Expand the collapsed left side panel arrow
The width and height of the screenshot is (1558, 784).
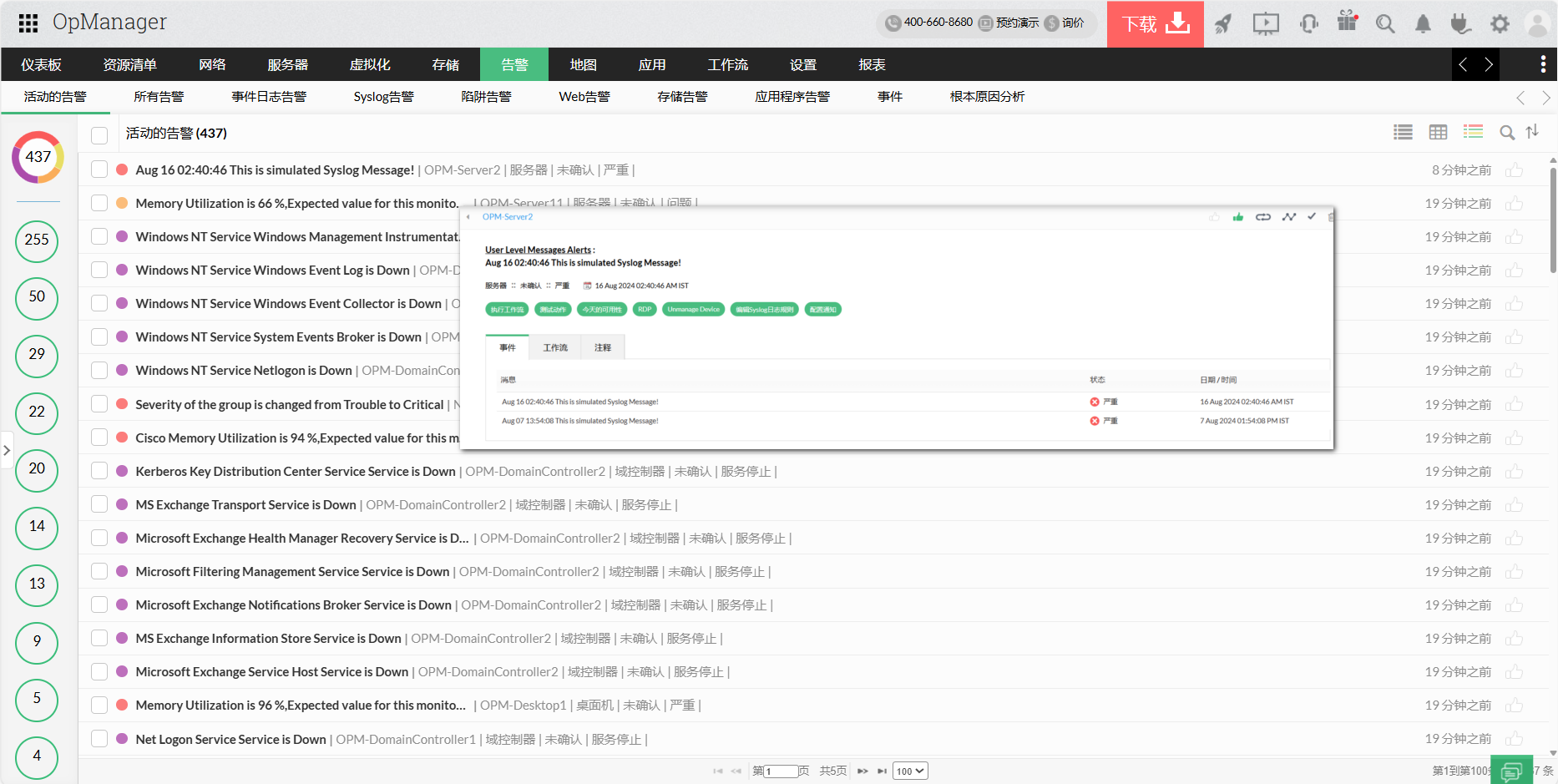coord(7,451)
